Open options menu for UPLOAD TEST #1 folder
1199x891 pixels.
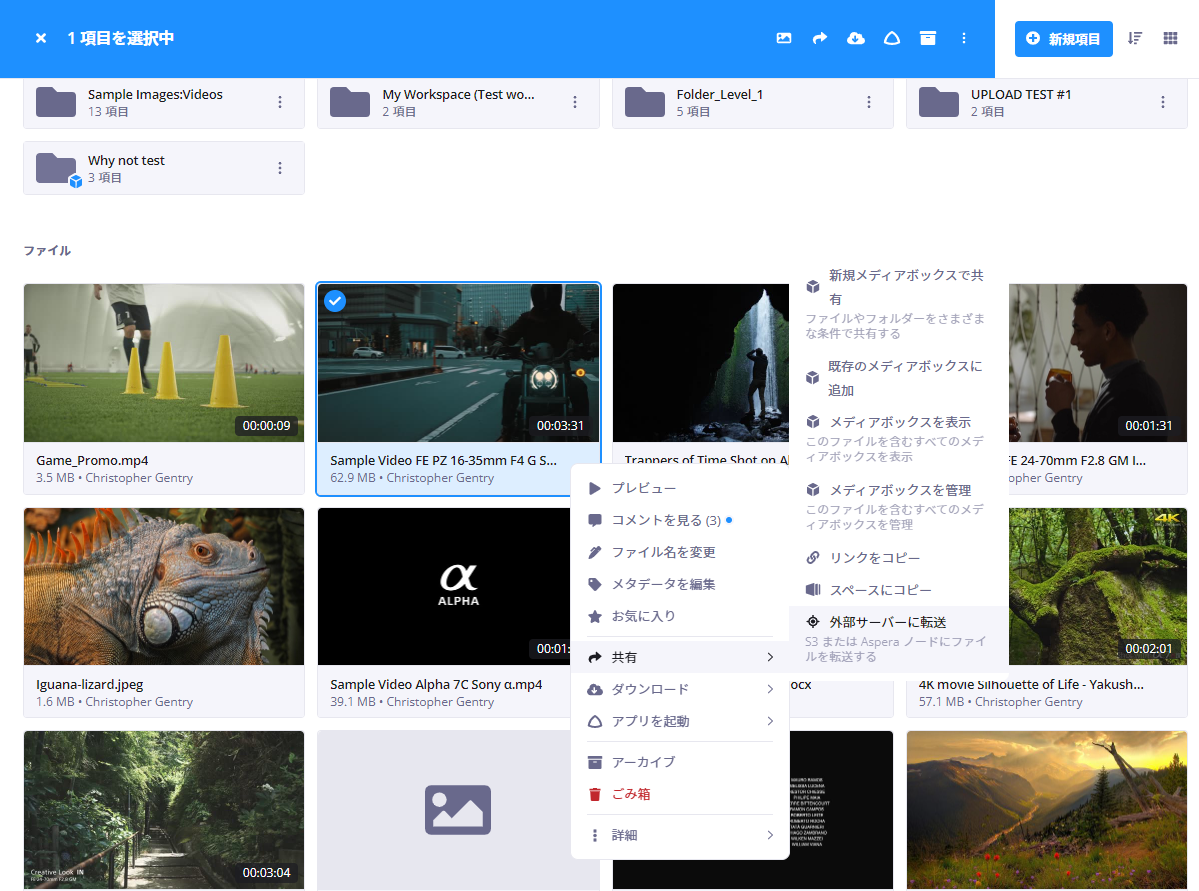click(1163, 102)
